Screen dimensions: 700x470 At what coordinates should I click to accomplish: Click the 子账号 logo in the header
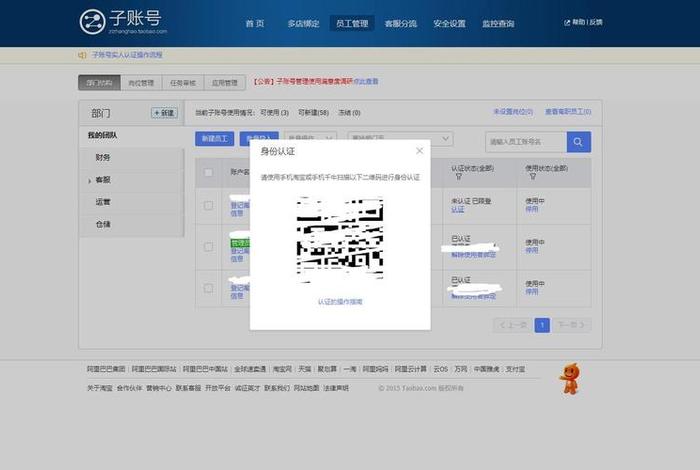tap(123, 21)
